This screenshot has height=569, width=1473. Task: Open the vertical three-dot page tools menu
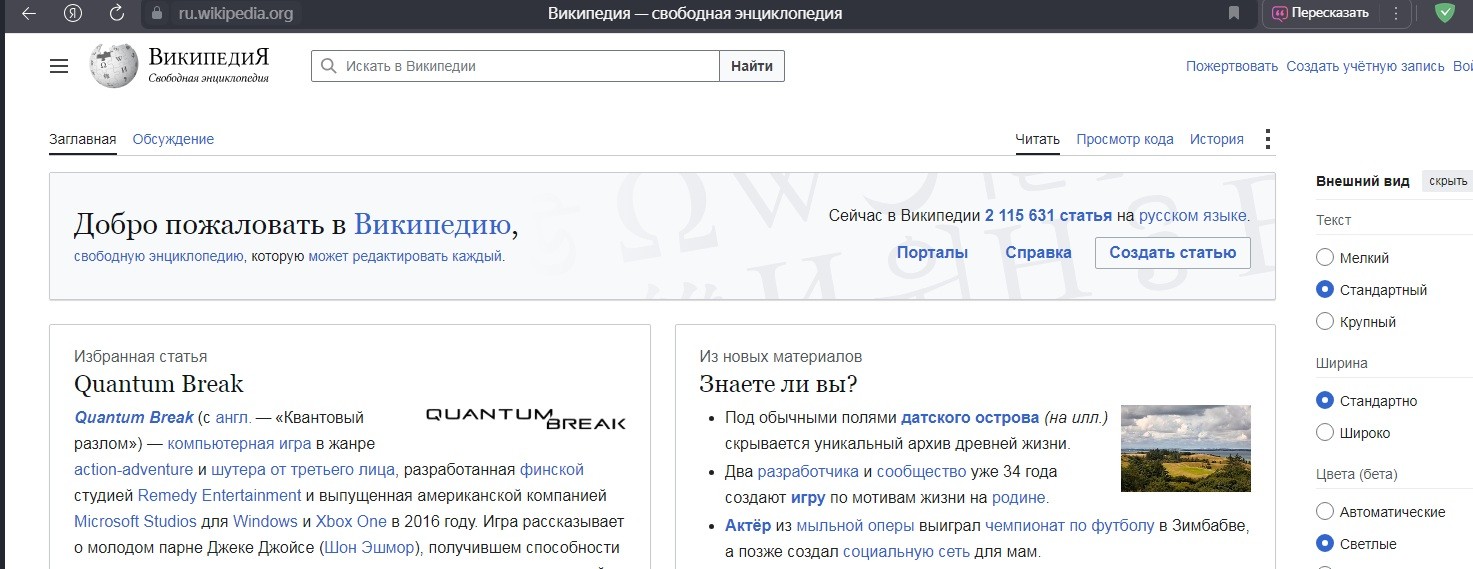click(1268, 139)
